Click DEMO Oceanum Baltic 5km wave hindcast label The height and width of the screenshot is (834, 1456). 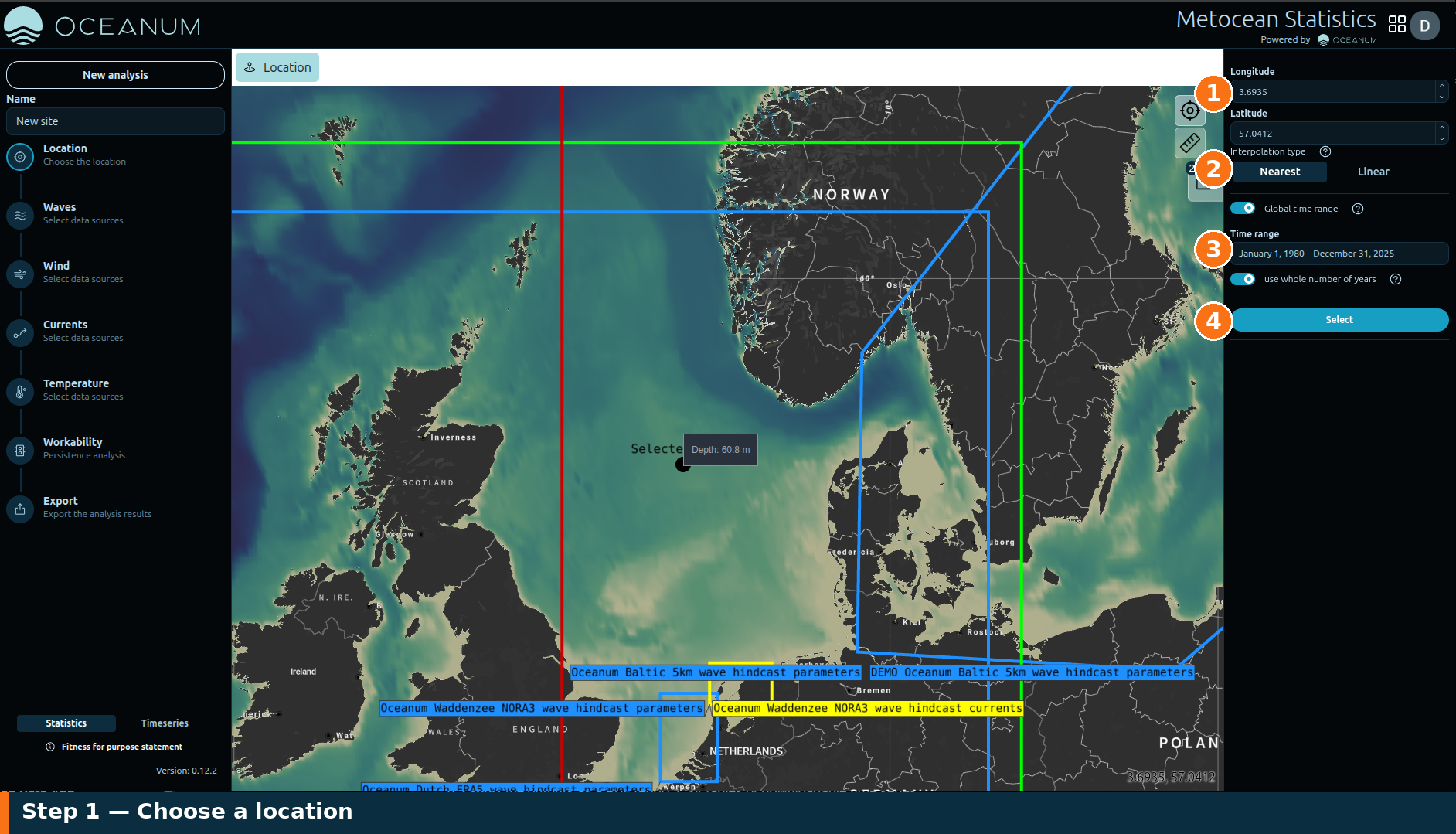[1032, 672]
